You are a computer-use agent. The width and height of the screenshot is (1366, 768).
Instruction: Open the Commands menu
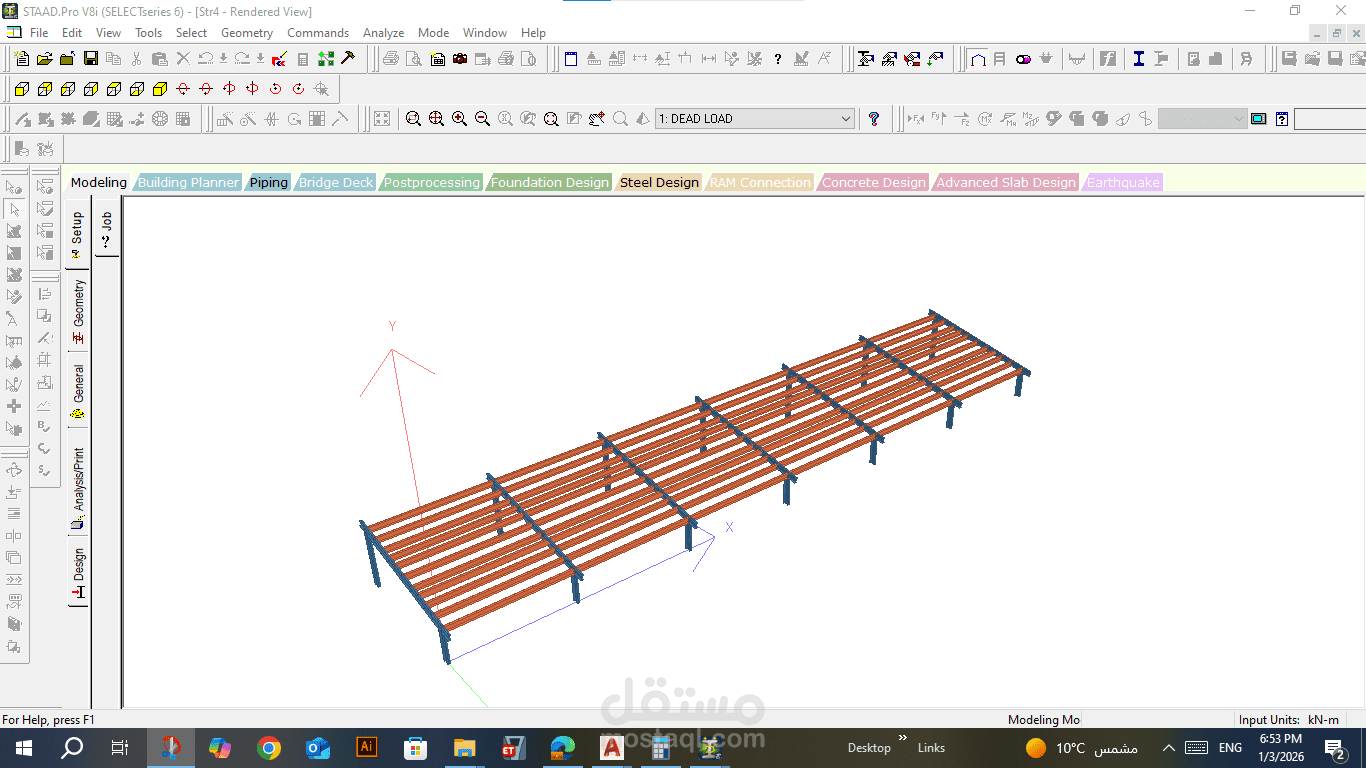coord(318,33)
